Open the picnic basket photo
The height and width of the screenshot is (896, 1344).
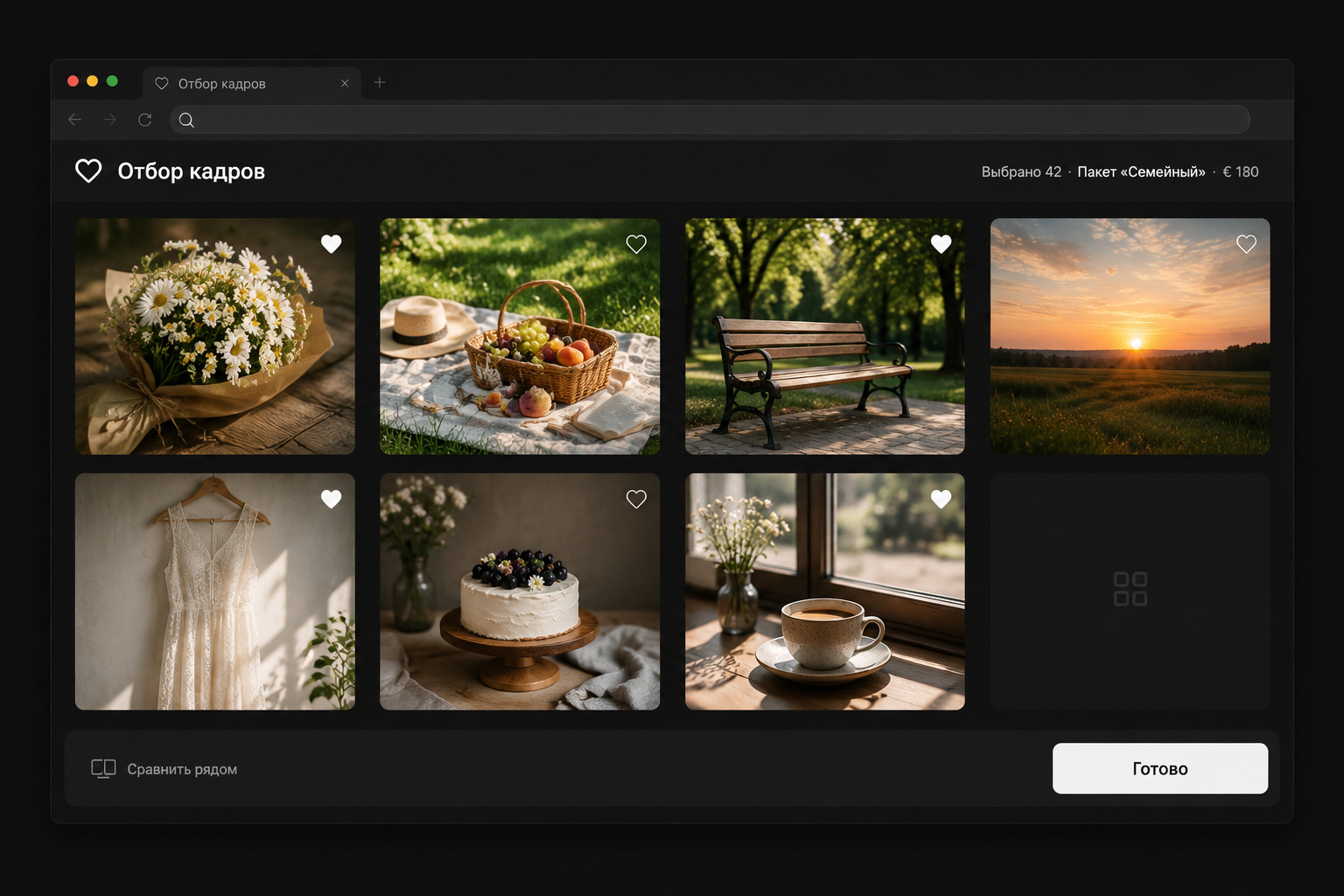point(520,336)
